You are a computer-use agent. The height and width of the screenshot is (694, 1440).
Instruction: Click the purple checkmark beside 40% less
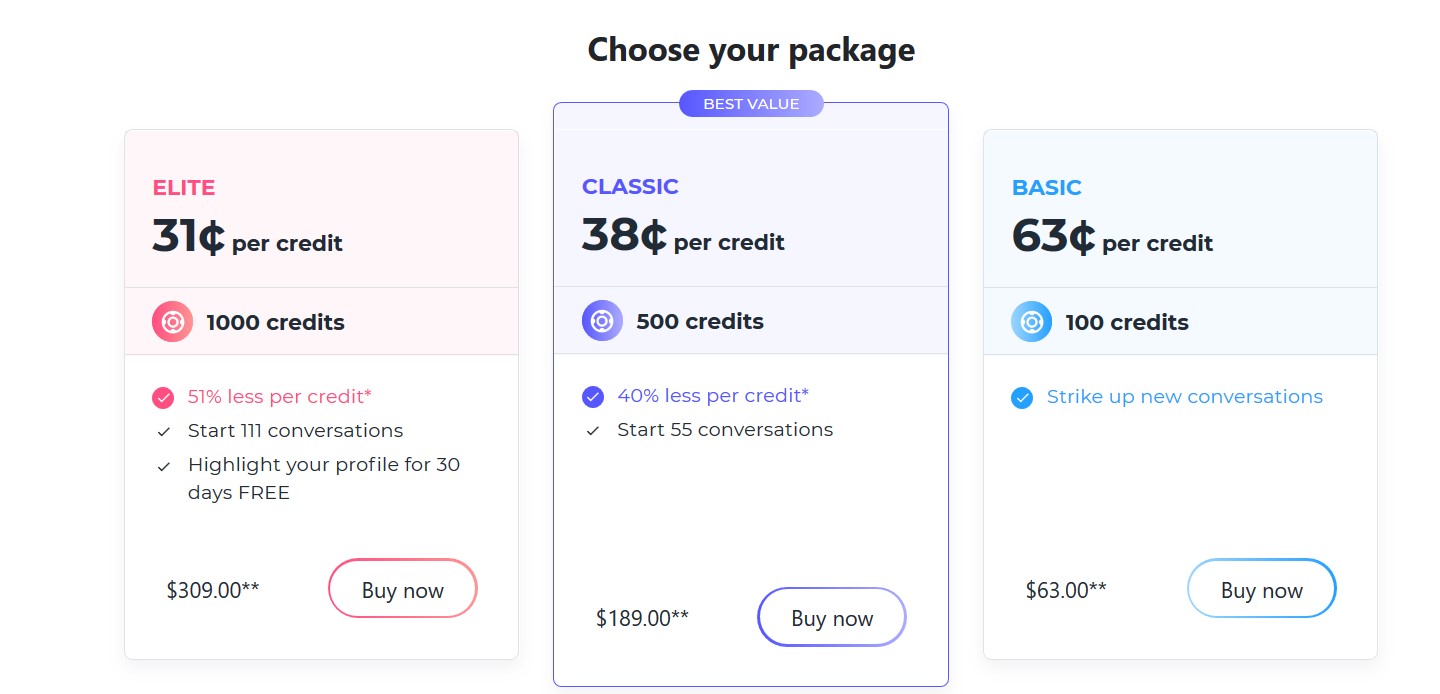click(593, 397)
